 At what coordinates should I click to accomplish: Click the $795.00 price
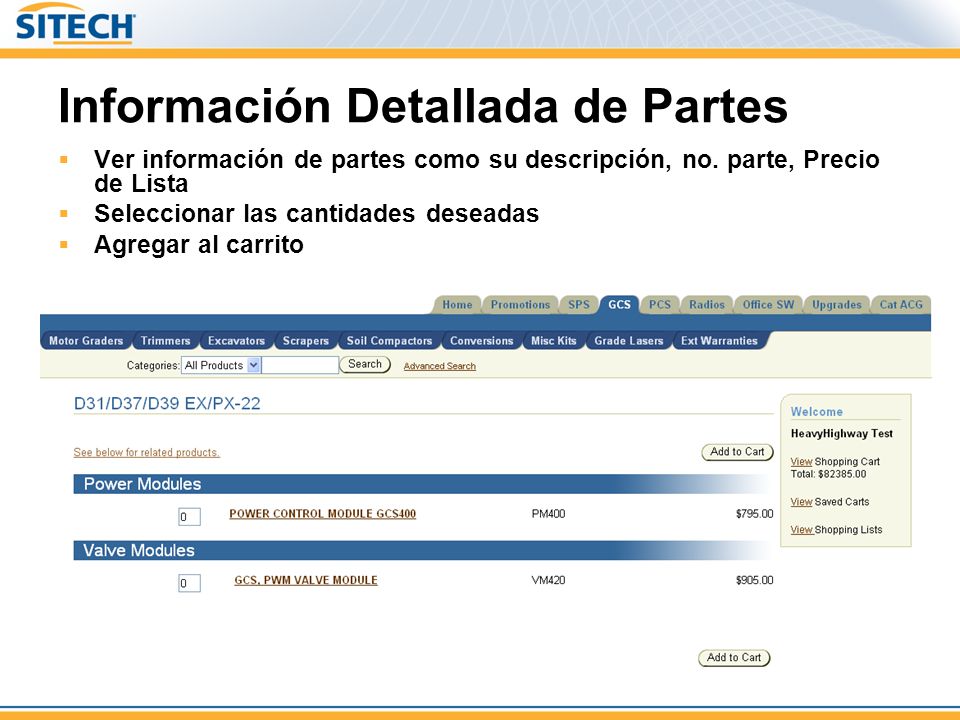754,514
